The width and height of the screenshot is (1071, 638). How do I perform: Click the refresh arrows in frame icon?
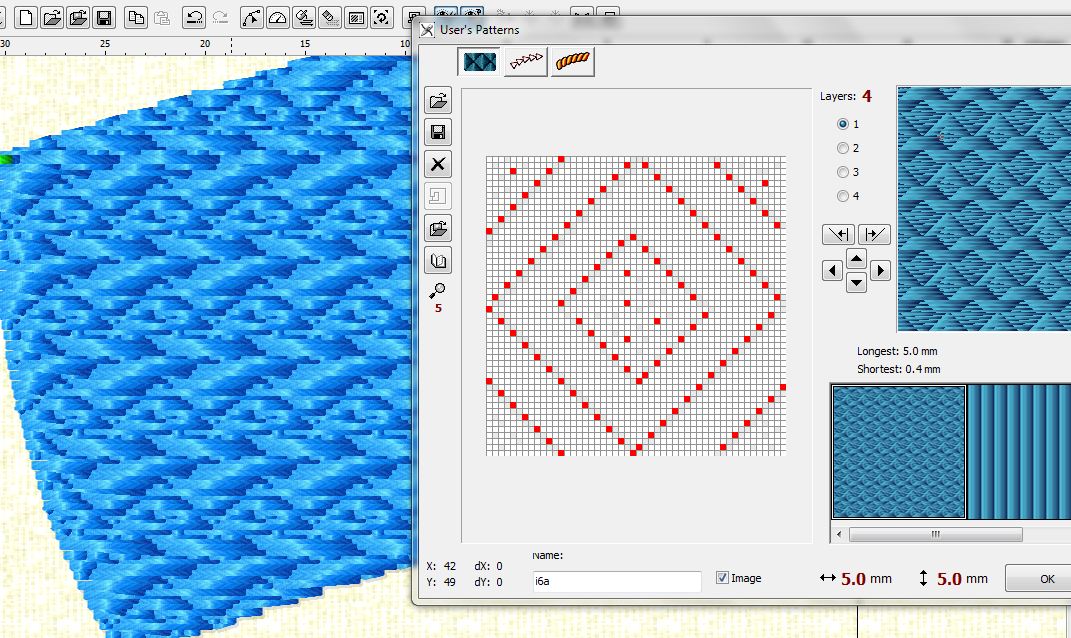tap(382, 17)
